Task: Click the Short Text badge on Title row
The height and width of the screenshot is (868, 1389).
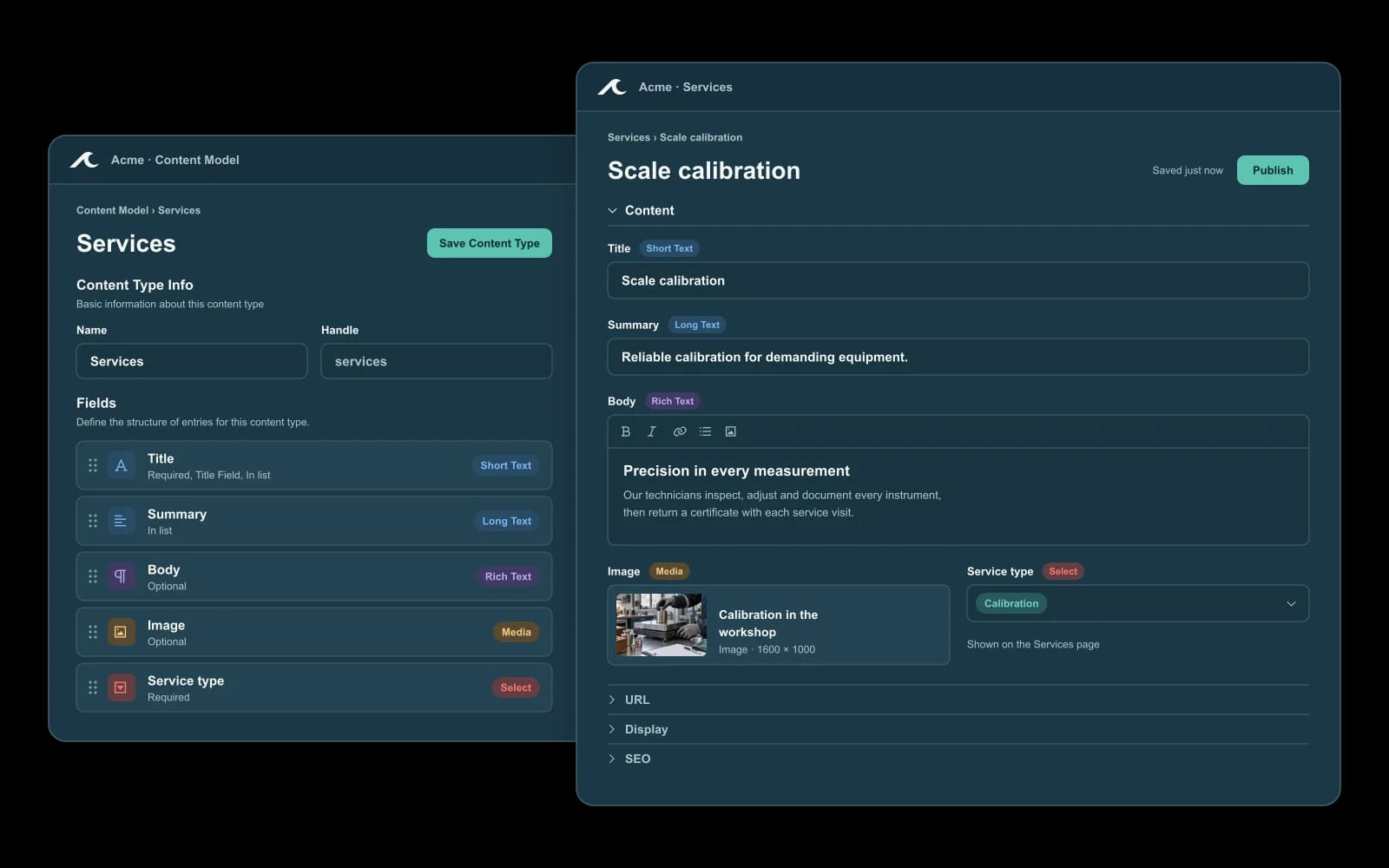Action: coord(506,465)
